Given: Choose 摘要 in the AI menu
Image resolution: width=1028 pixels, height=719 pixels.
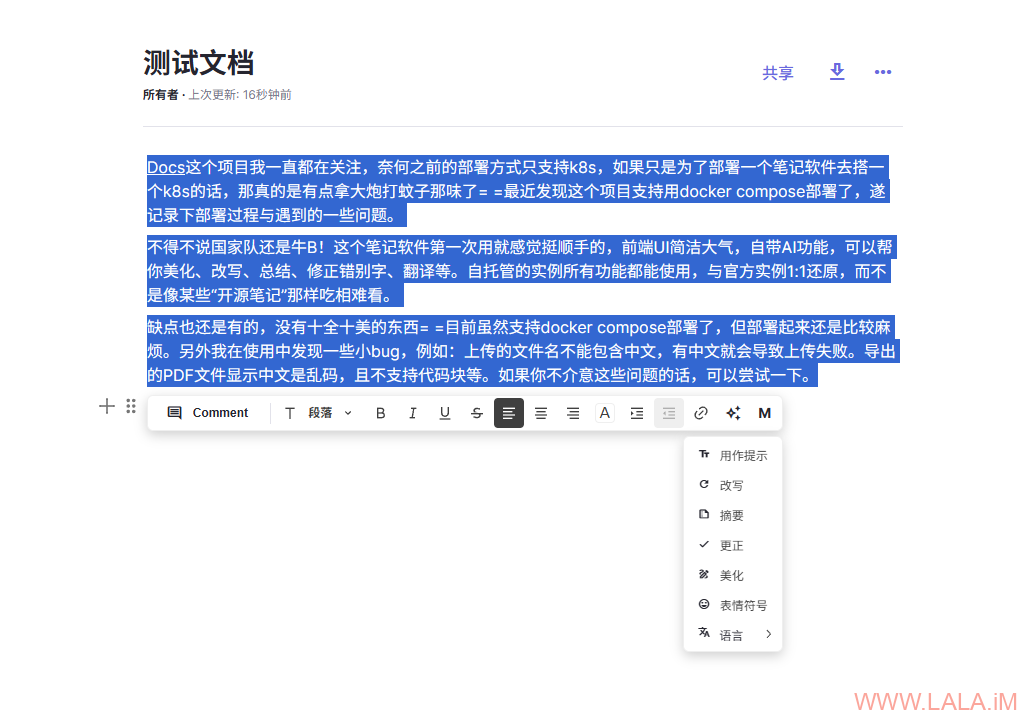Looking at the screenshot, I should click(x=731, y=515).
